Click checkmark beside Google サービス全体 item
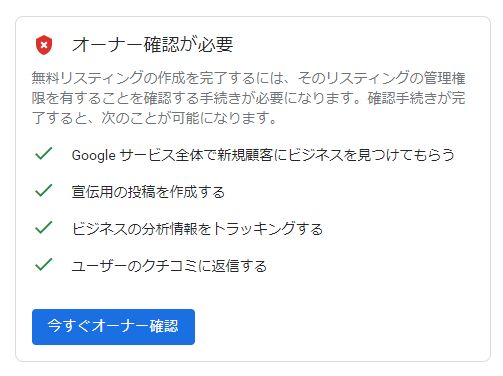The image size is (503, 376). (44, 154)
